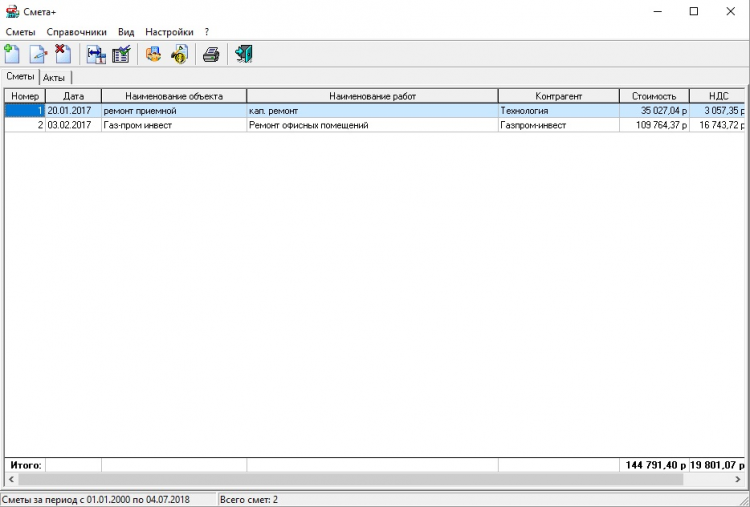Open the Справочники menu
Viewport: 750px width, 507px height.
(77, 32)
